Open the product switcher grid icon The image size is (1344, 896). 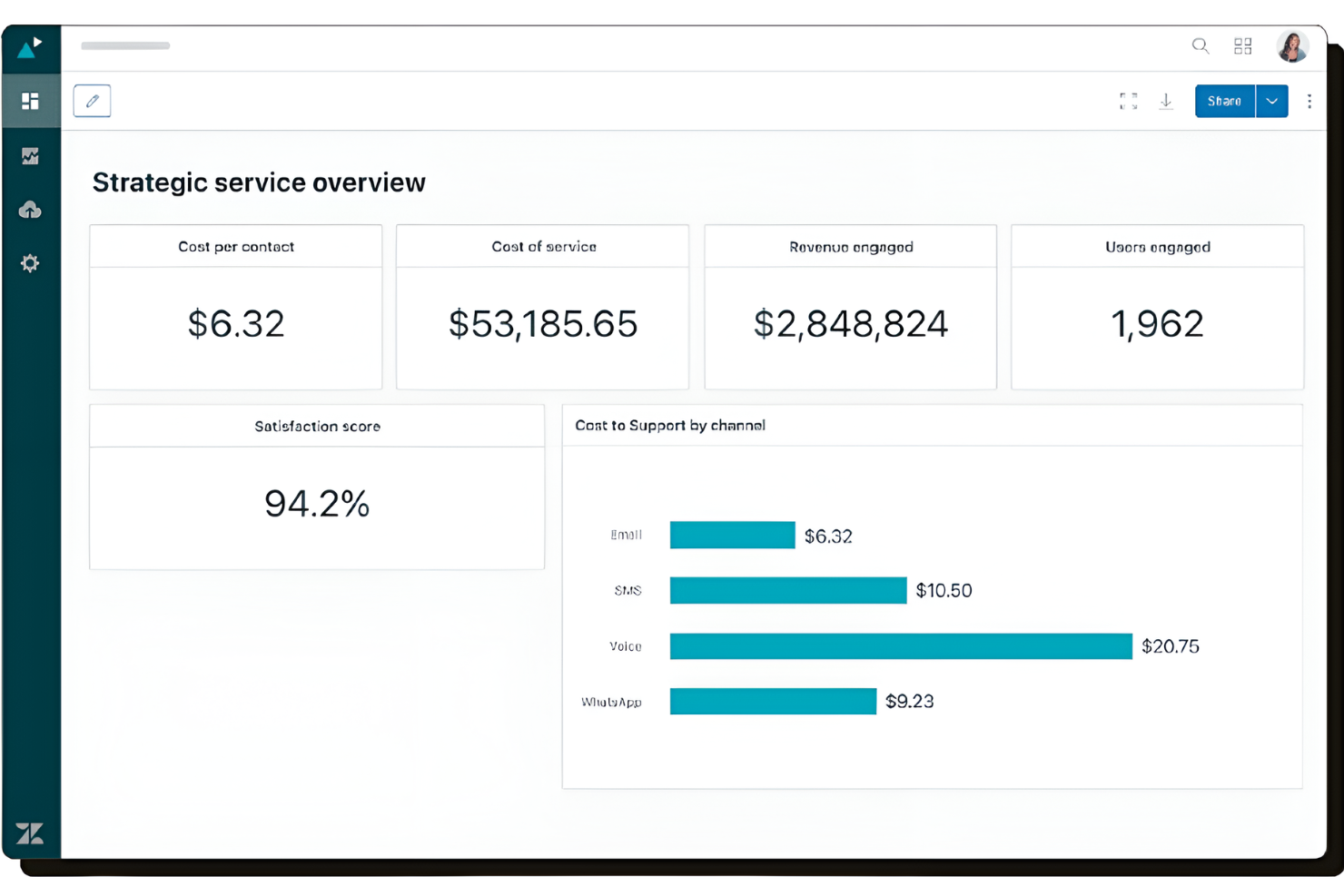pyautogui.click(x=1242, y=45)
